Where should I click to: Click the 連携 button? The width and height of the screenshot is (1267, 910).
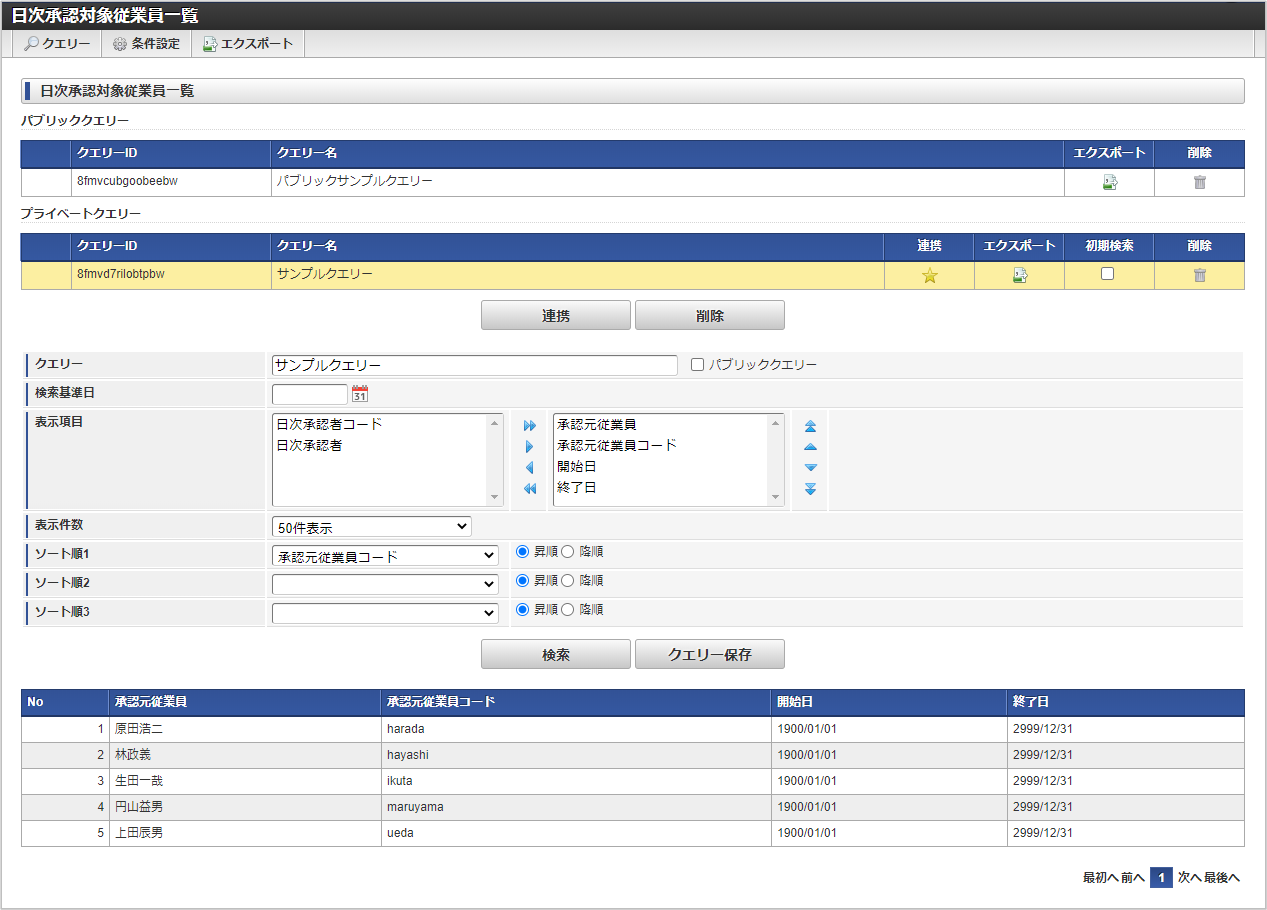556,315
